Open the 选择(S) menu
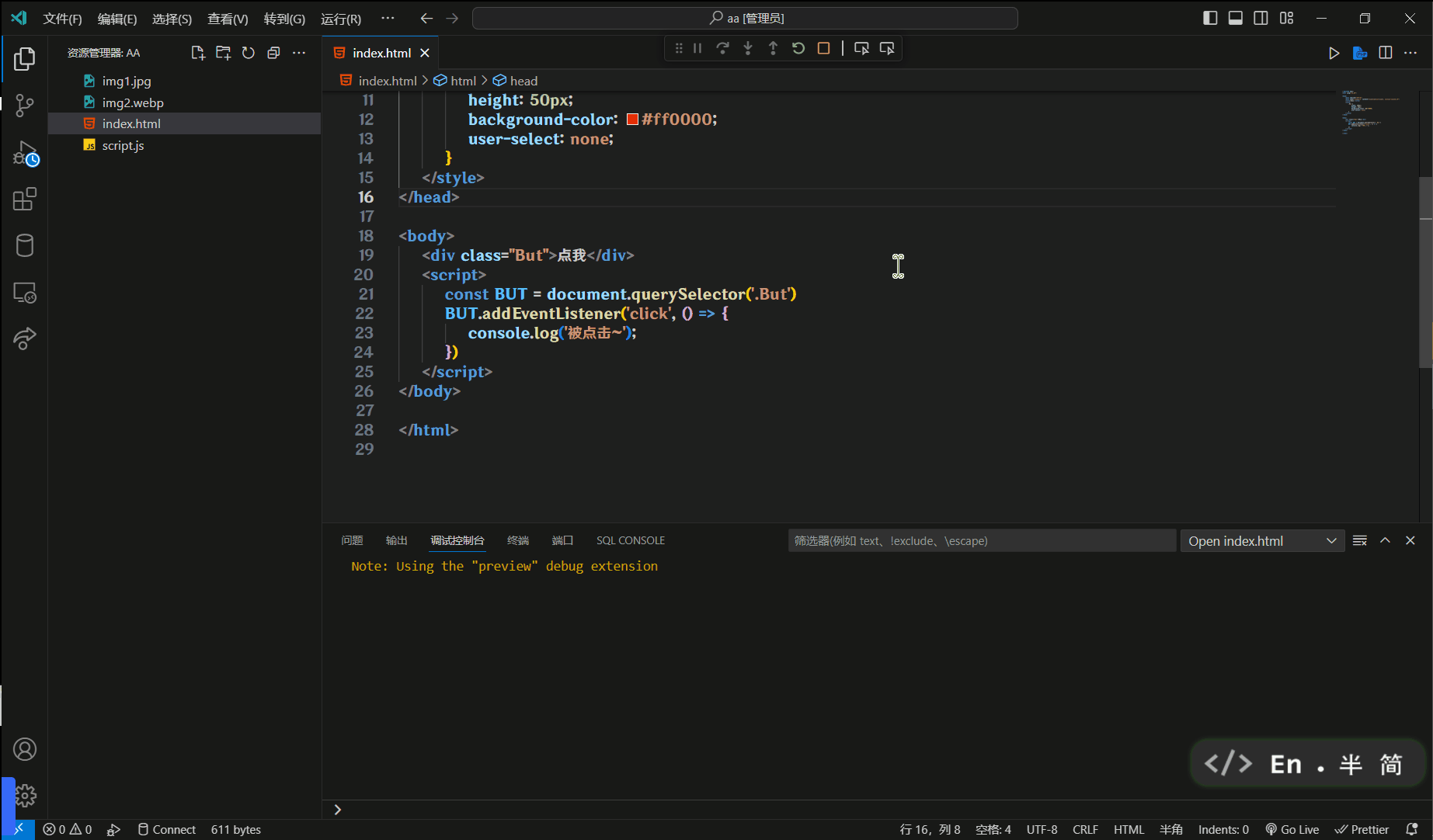The height and width of the screenshot is (840, 1433). click(x=172, y=19)
